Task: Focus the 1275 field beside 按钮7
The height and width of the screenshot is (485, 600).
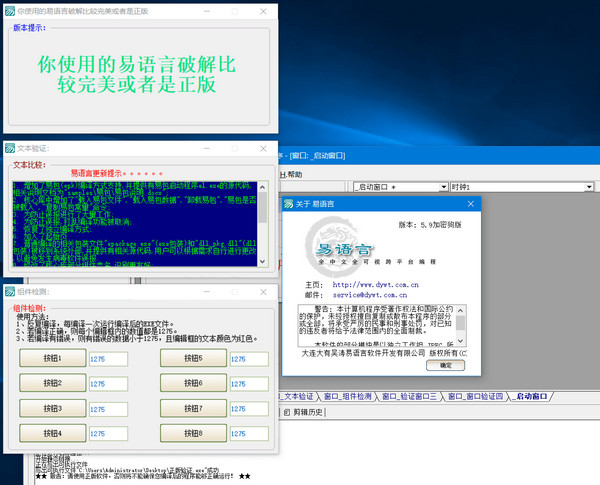Action: 249,409
